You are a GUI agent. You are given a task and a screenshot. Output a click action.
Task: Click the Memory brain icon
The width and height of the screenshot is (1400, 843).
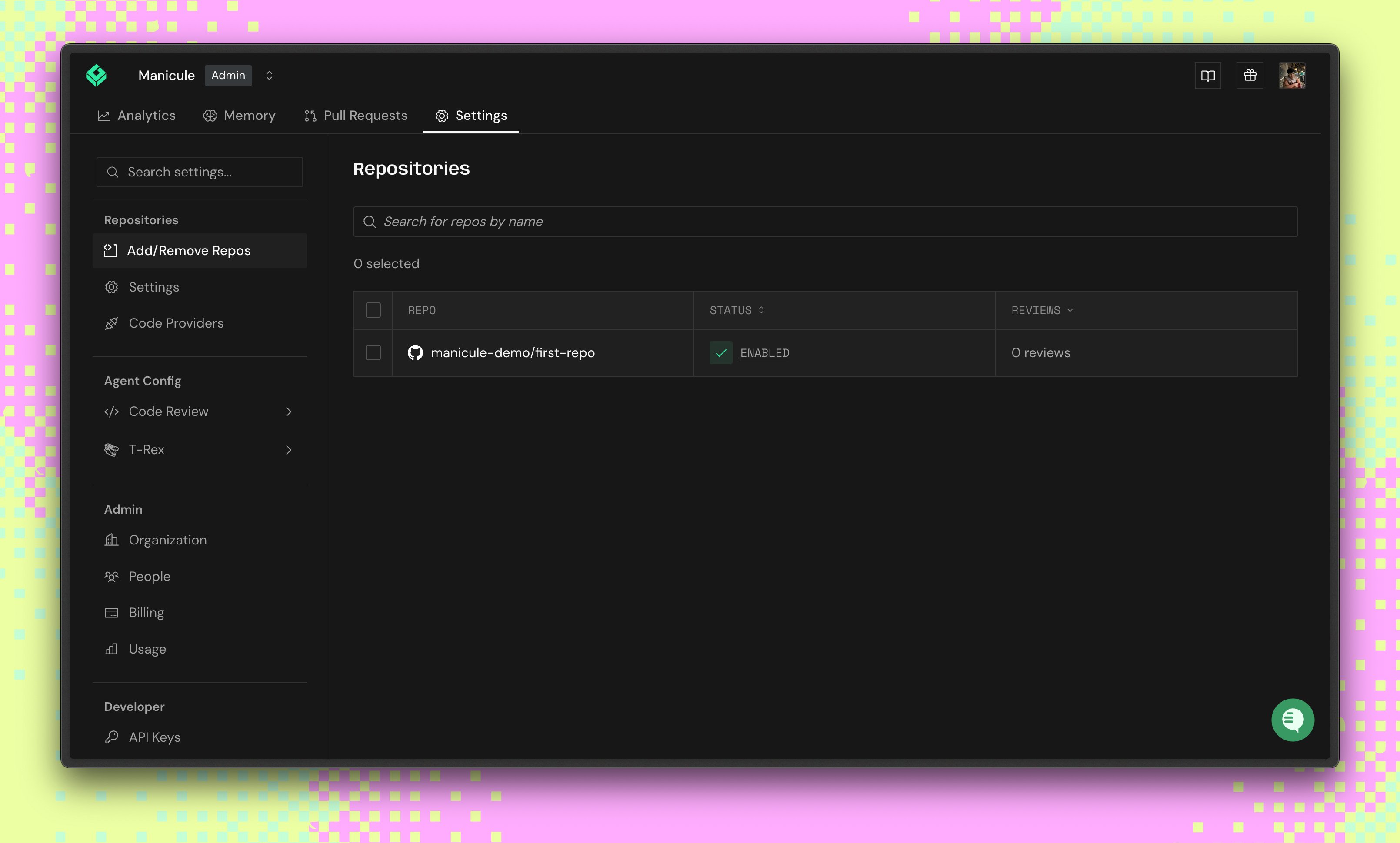[210, 116]
